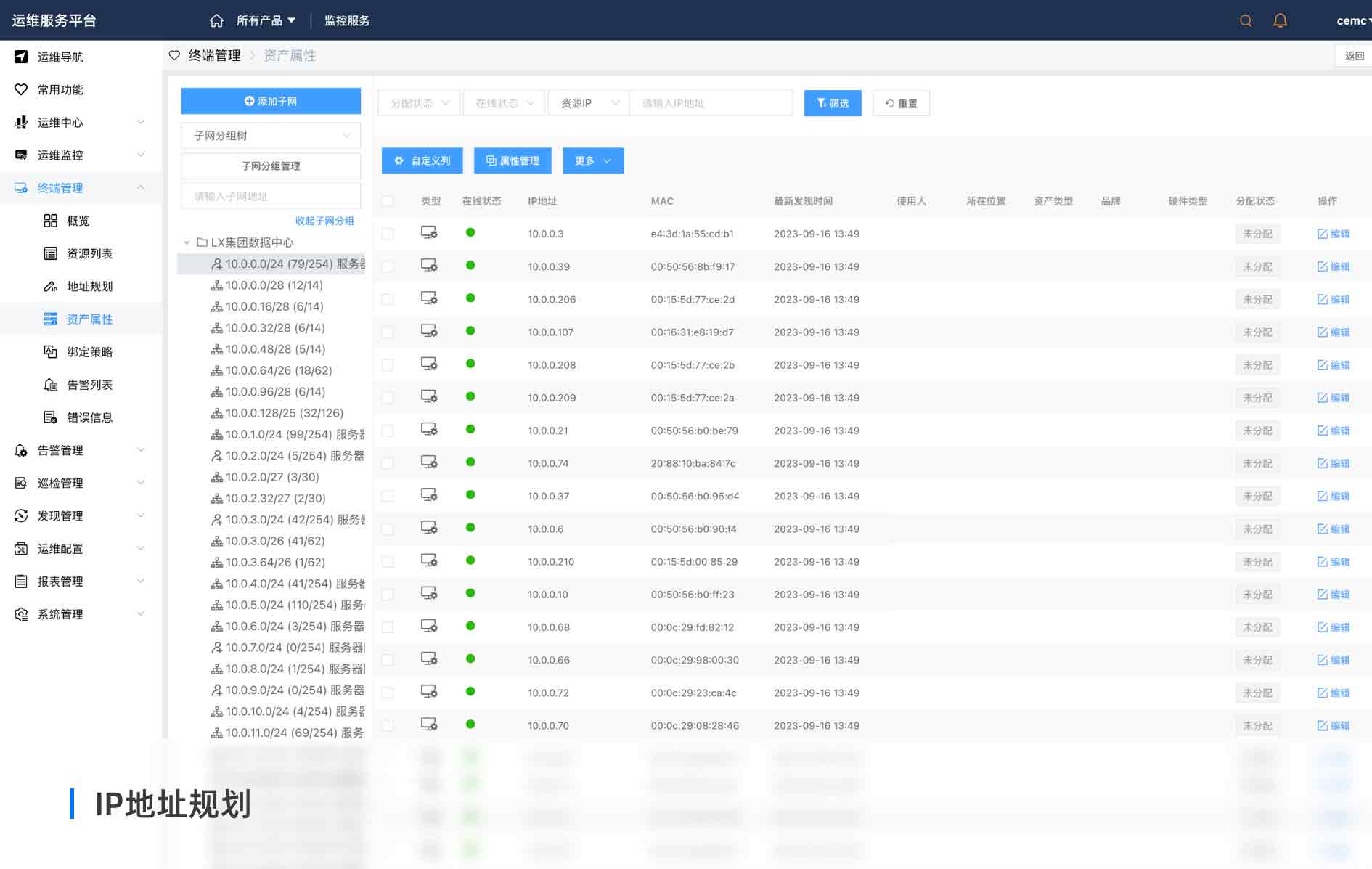The image size is (1372, 869).
Task: Click the 错误信息 icon
Action: click(50, 417)
